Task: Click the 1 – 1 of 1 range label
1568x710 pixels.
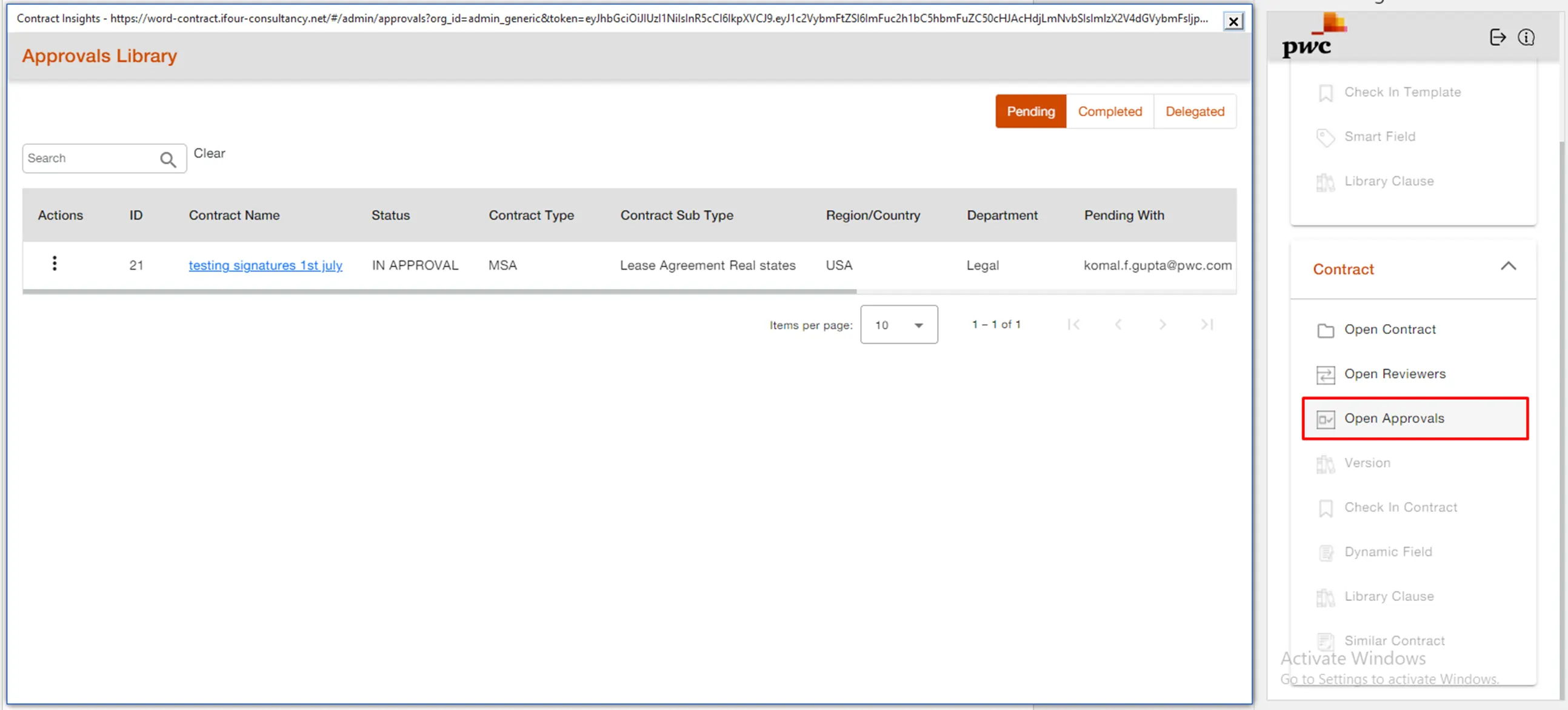Action: [x=996, y=325]
